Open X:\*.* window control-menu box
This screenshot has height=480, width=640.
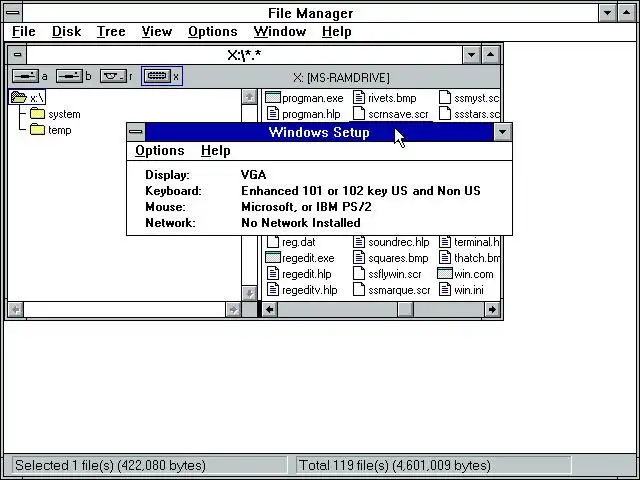pos(17,54)
